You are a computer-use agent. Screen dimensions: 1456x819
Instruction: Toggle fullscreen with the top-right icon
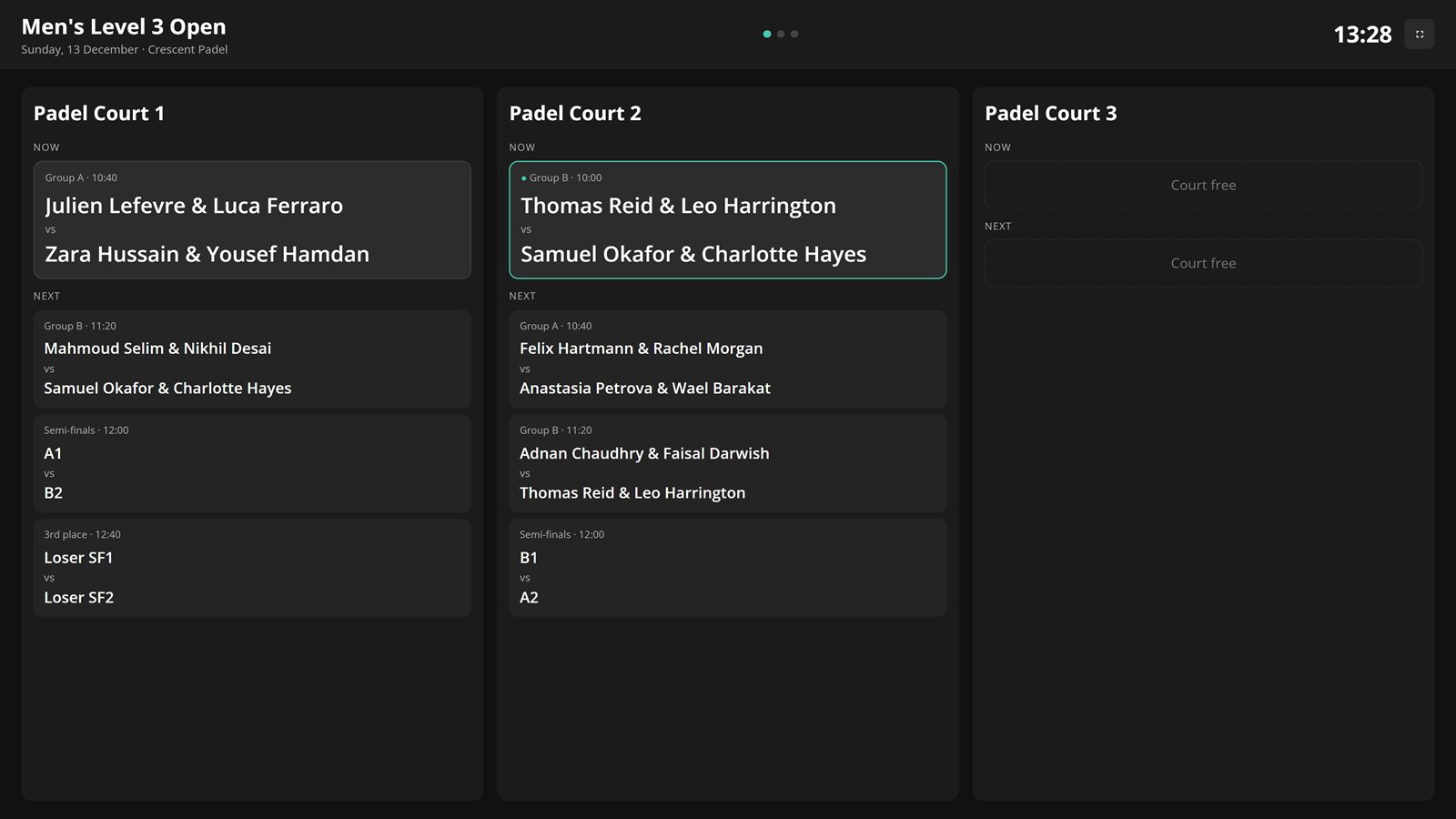(x=1419, y=35)
